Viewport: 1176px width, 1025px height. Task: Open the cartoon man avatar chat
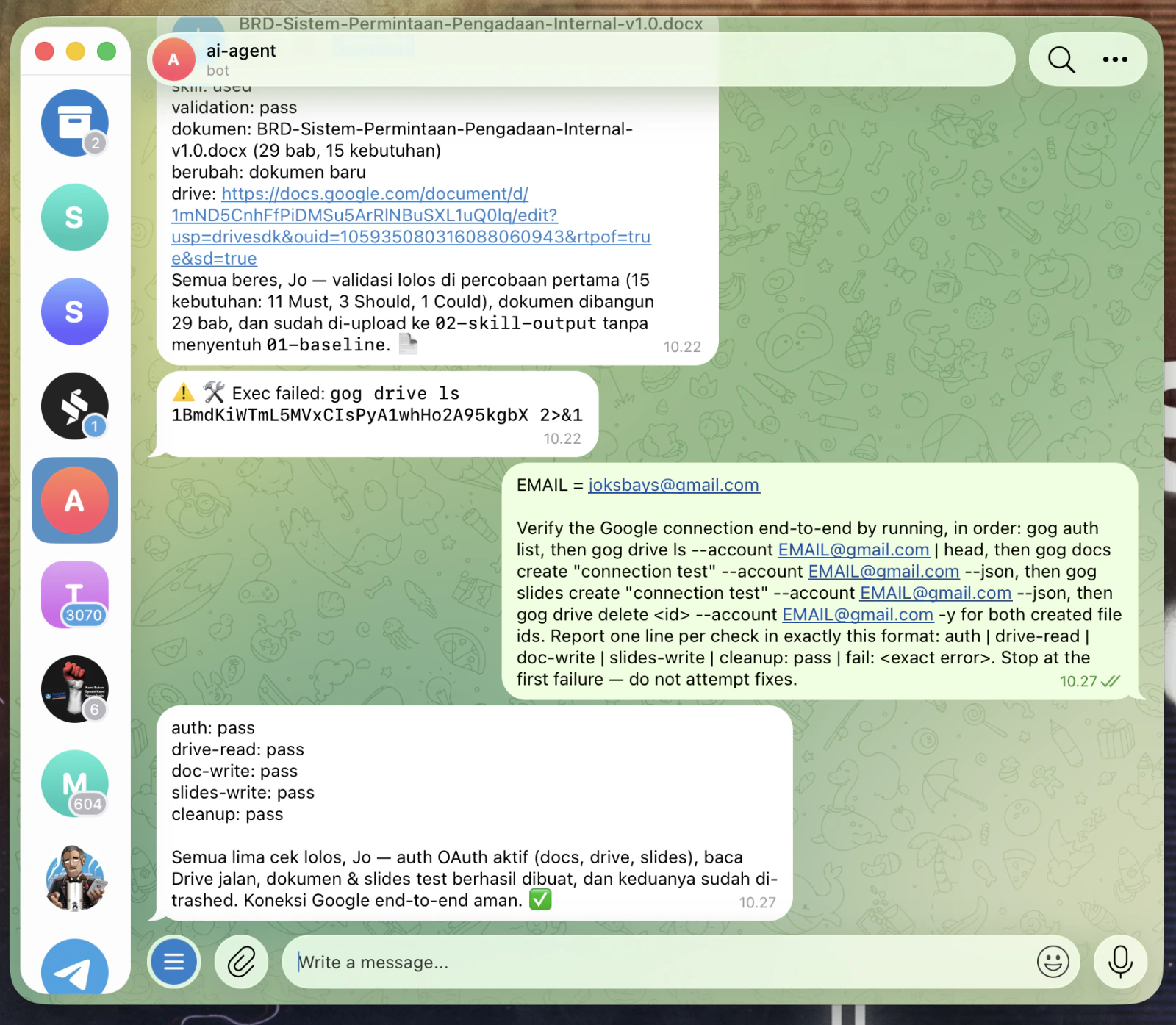click(74, 878)
